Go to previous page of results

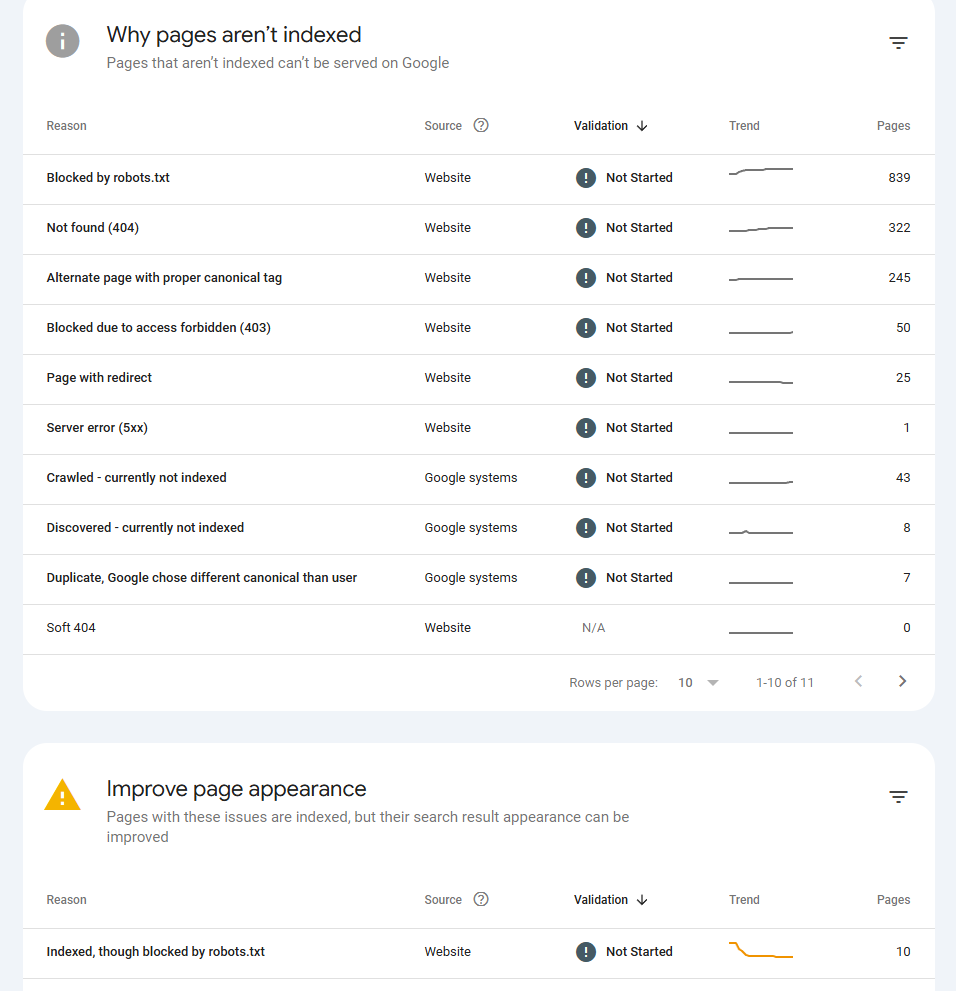click(858, 681)
